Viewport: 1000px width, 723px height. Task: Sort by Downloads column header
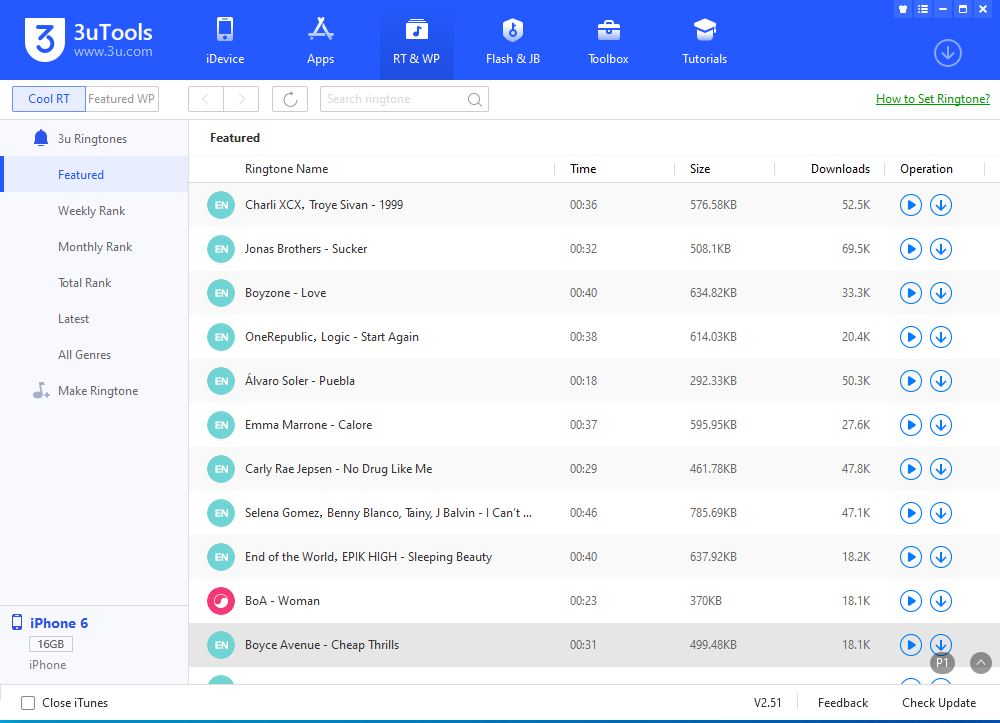839,169
